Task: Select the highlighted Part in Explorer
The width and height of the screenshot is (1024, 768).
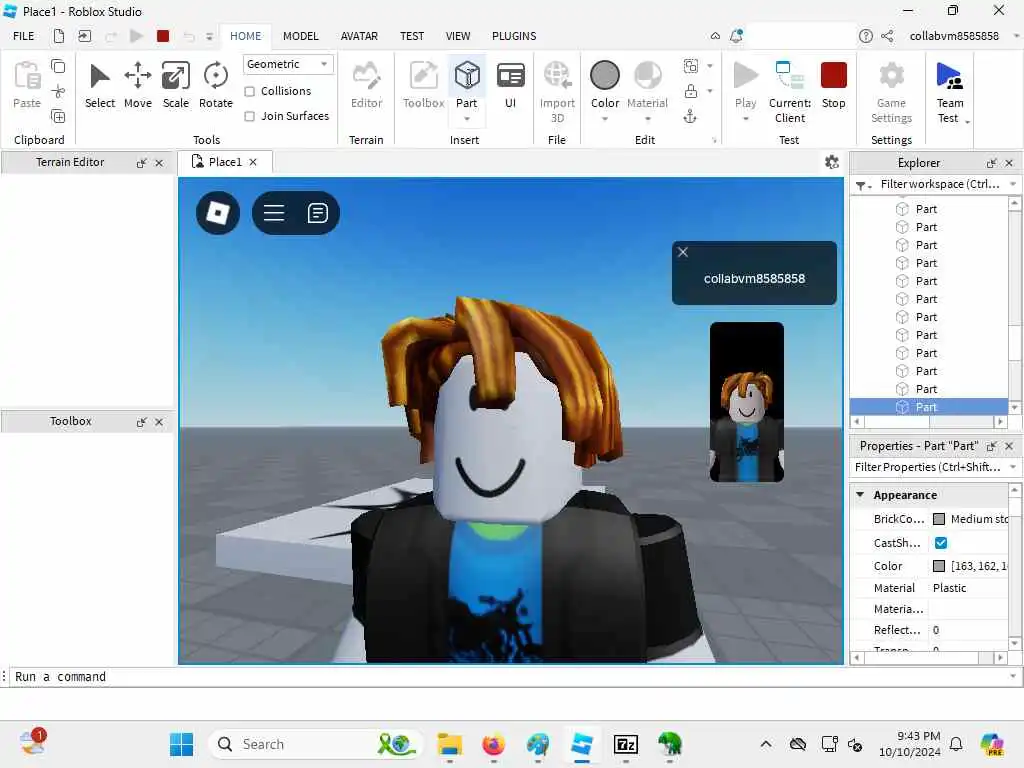Action: (929, 407)
